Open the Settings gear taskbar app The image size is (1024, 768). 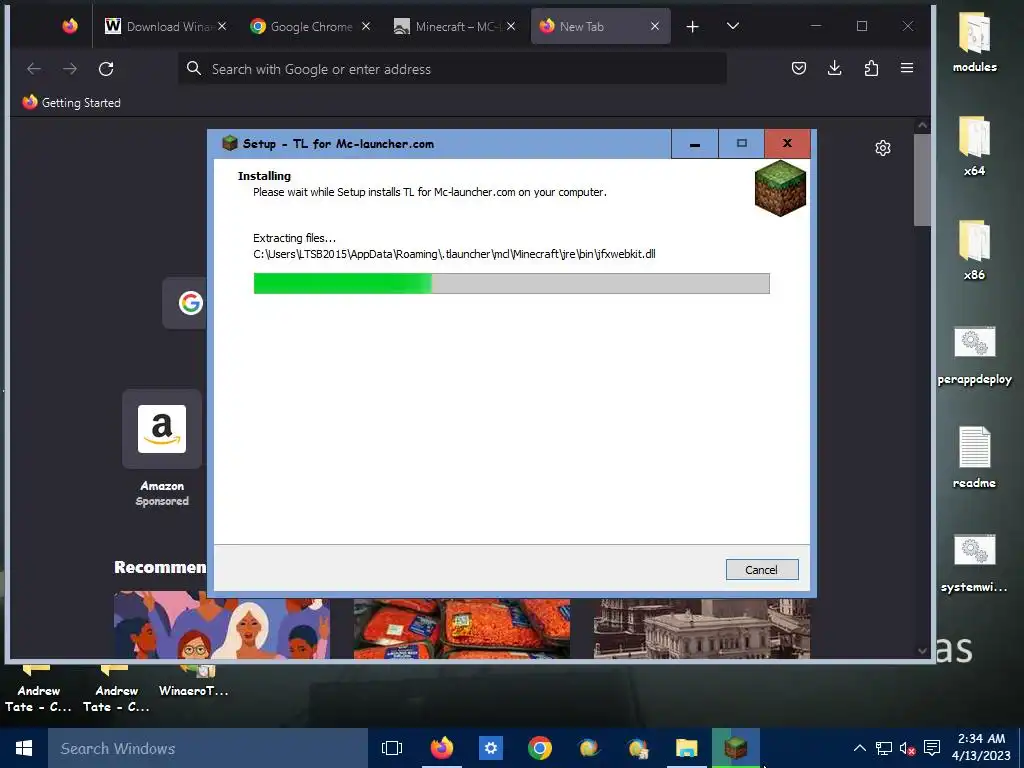click(x=490, y=748)
